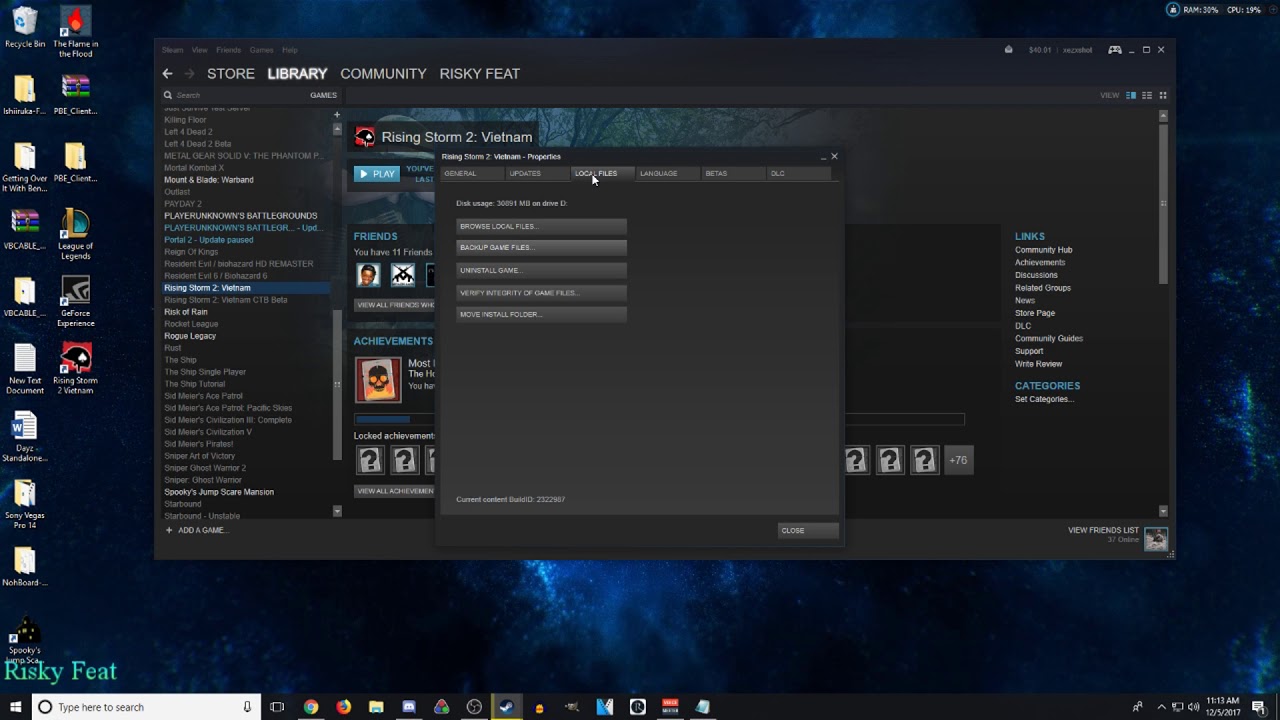Launch Big Picture mode controller icon
The height and width of the screenshot is (720, 1280).
[x=1115, y=50]
